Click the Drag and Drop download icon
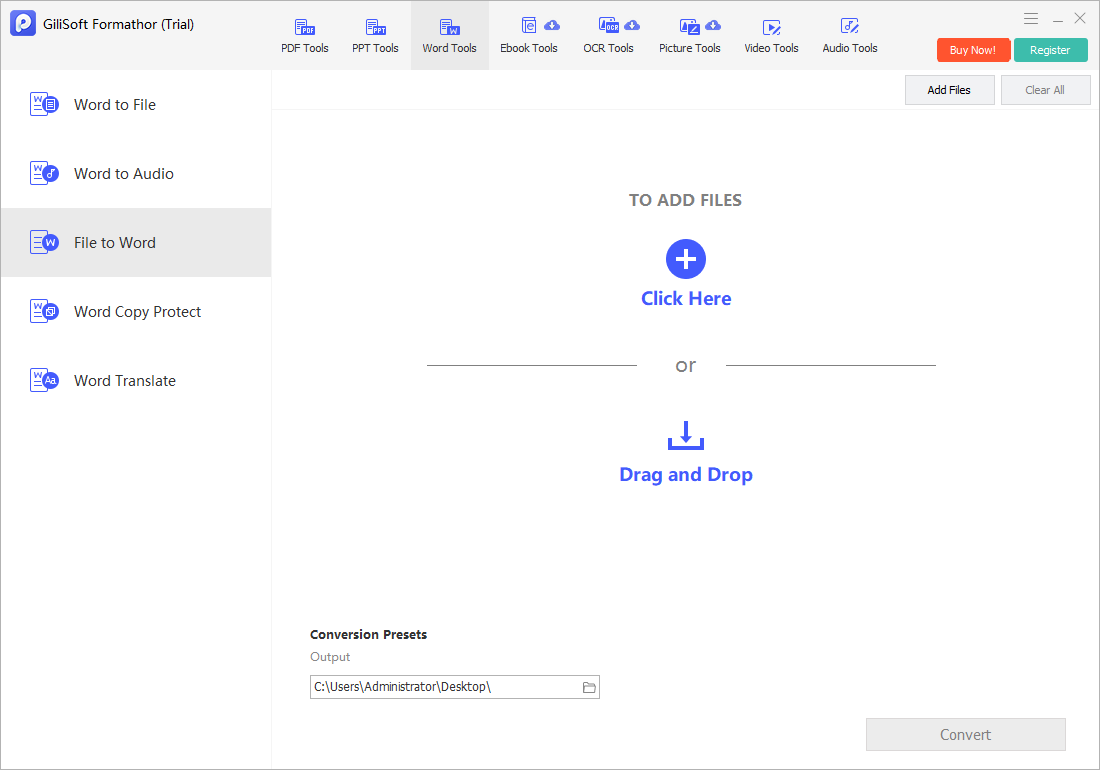The width and height of the screenshot is (1100, 770). coord(685,435)
